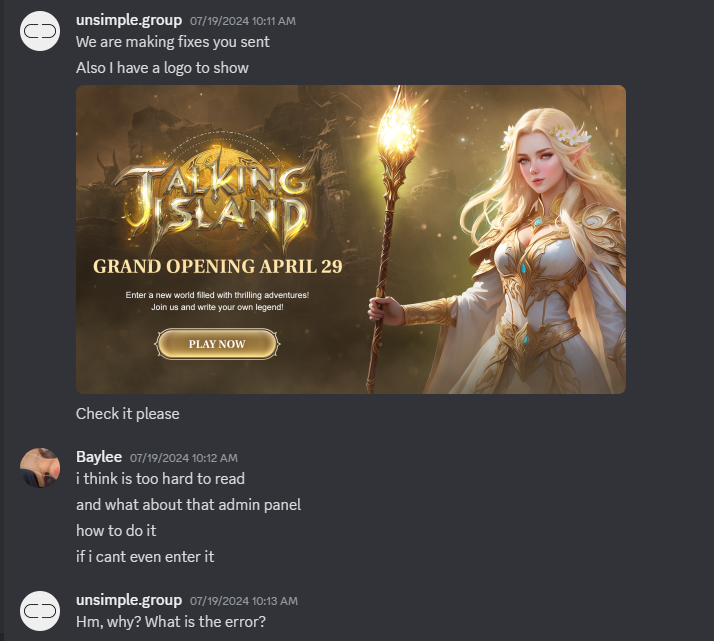The height and width of the screenshot is (641, 714).
Task: Select the message 'i think is too hard to read'
Action: pyautogui.click(x=160, y=479)
